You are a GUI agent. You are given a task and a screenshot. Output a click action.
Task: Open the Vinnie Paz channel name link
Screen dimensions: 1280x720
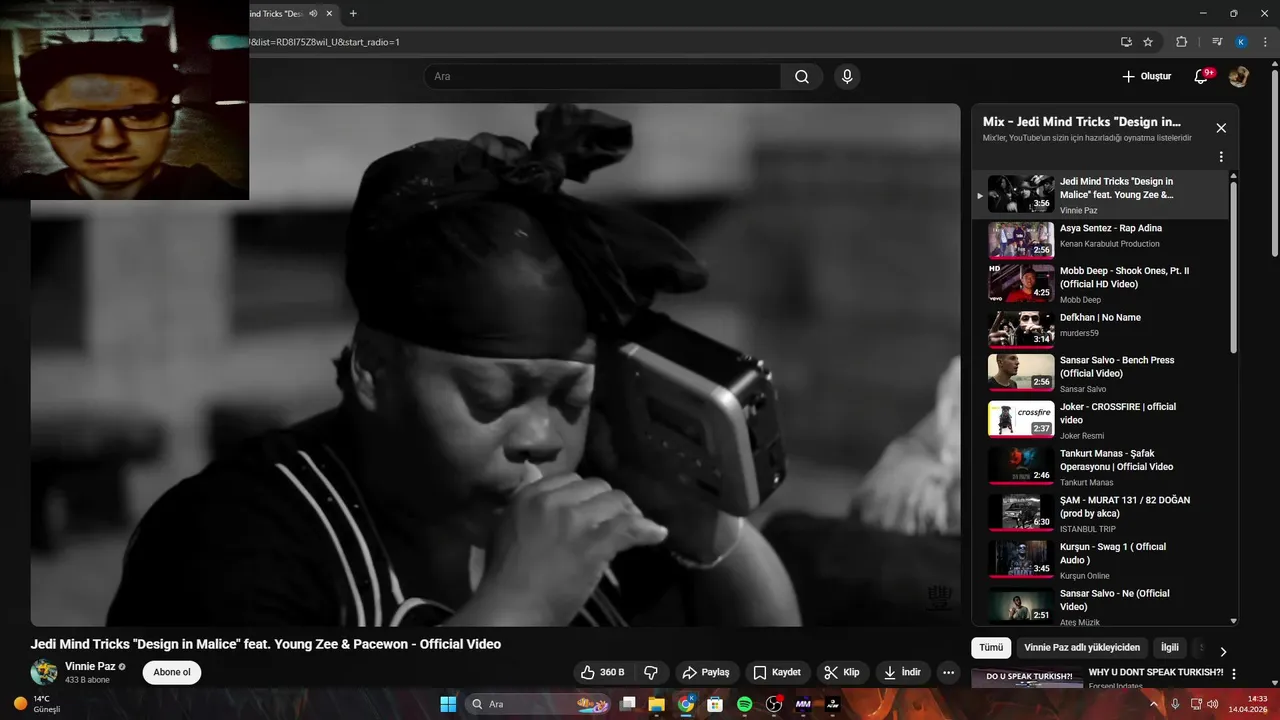(90, 667)
